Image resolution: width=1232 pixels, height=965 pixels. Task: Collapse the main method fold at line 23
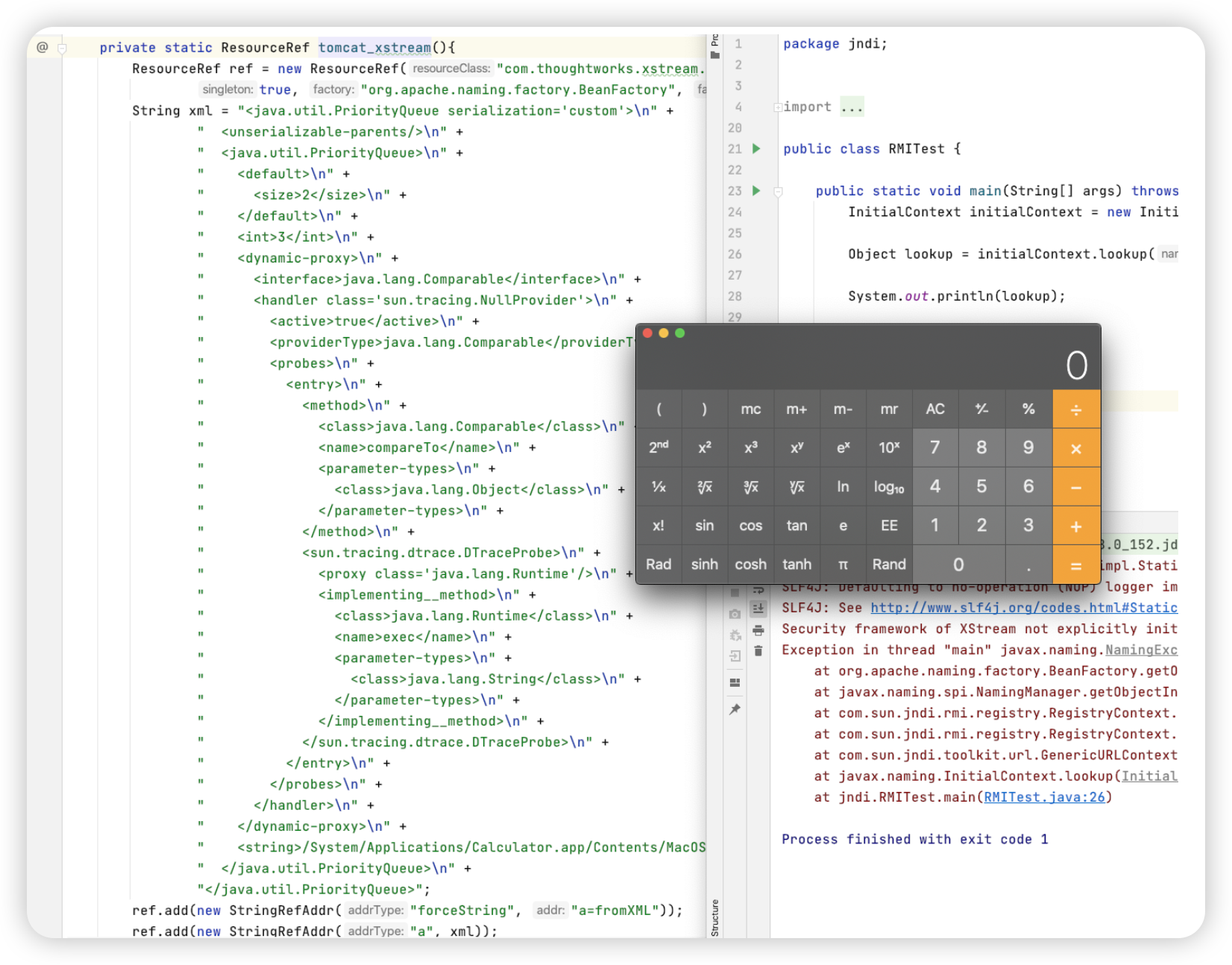pos(778,192)
